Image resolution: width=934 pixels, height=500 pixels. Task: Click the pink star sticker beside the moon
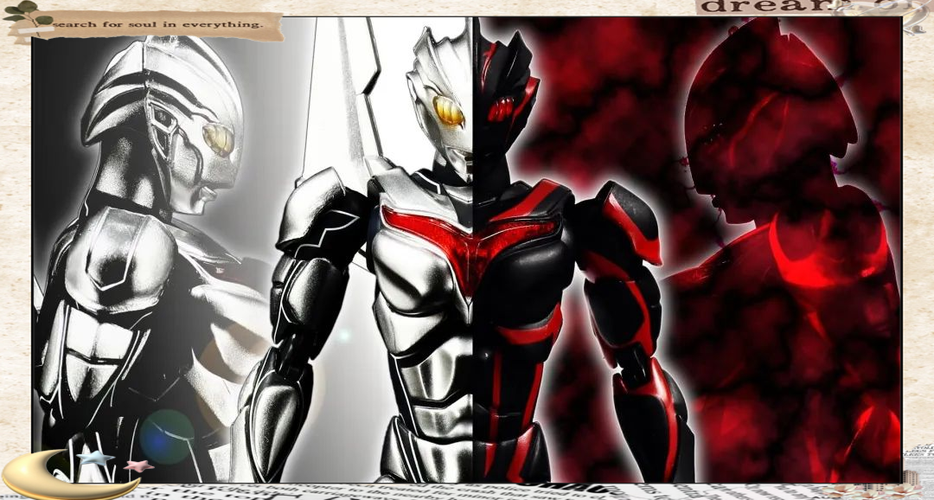pos(139,465)
